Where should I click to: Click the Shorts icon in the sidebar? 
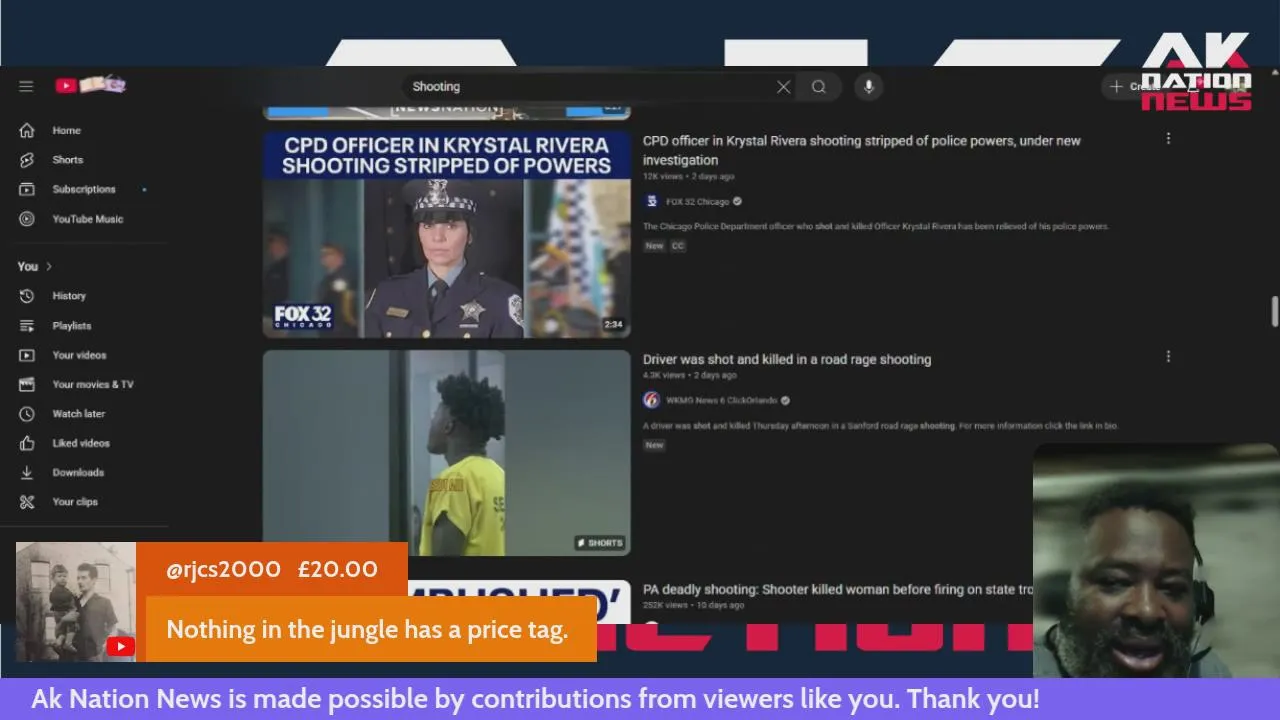[x=27, y=160]
